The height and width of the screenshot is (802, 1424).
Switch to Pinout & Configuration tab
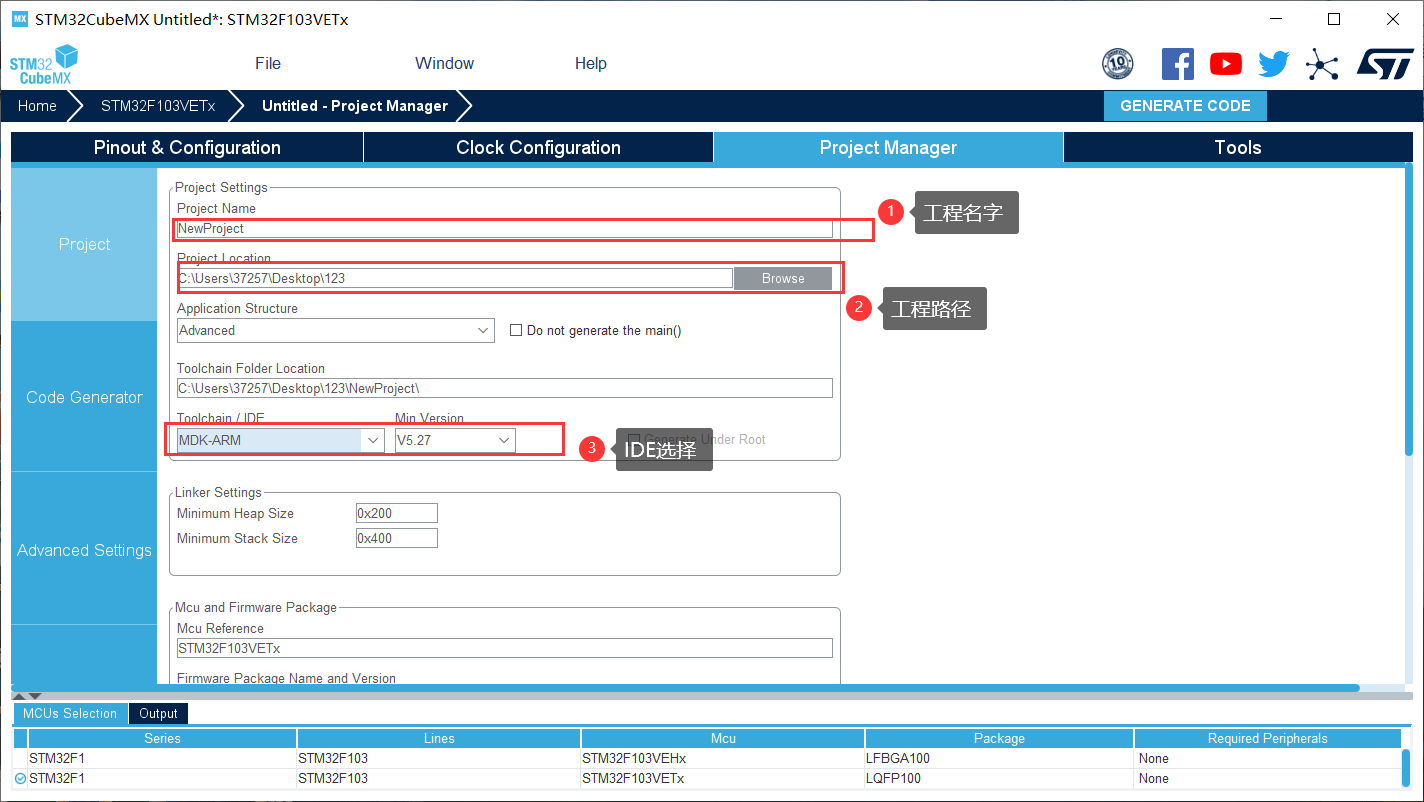(x=187, y=148)
